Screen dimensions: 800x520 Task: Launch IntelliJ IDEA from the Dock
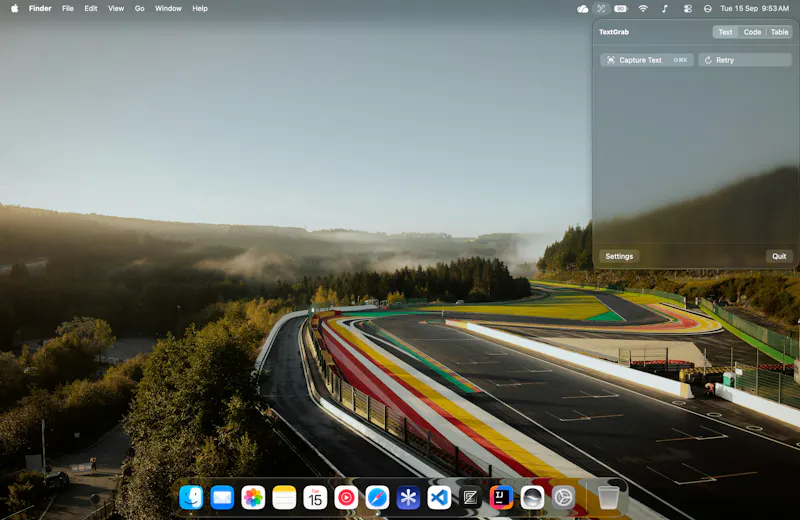pos(501,498)
